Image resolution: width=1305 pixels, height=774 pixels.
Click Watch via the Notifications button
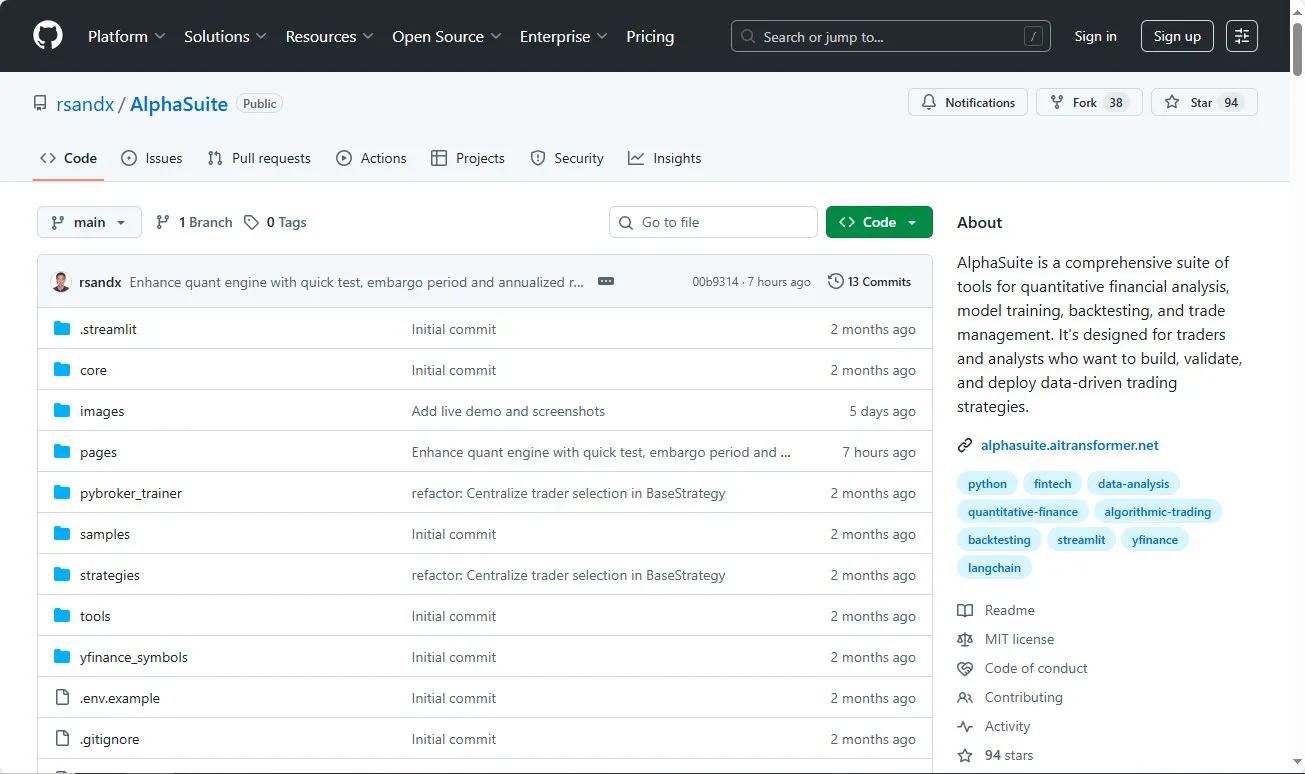(967, 102)
